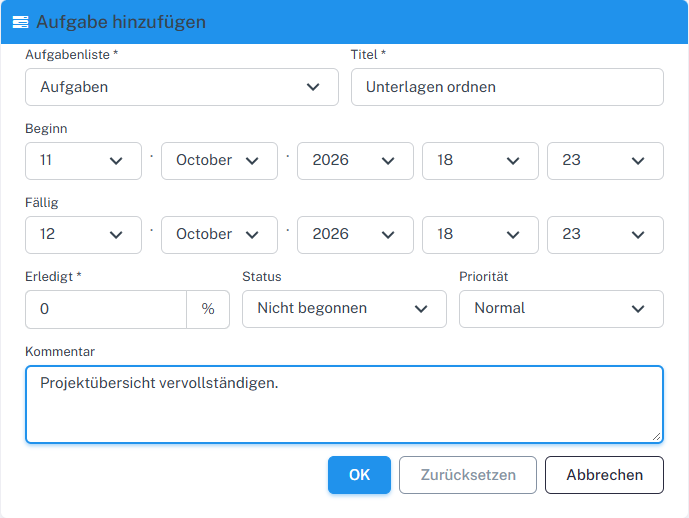Open Beginn day dropdown showing 11

[x=83, y=161]
